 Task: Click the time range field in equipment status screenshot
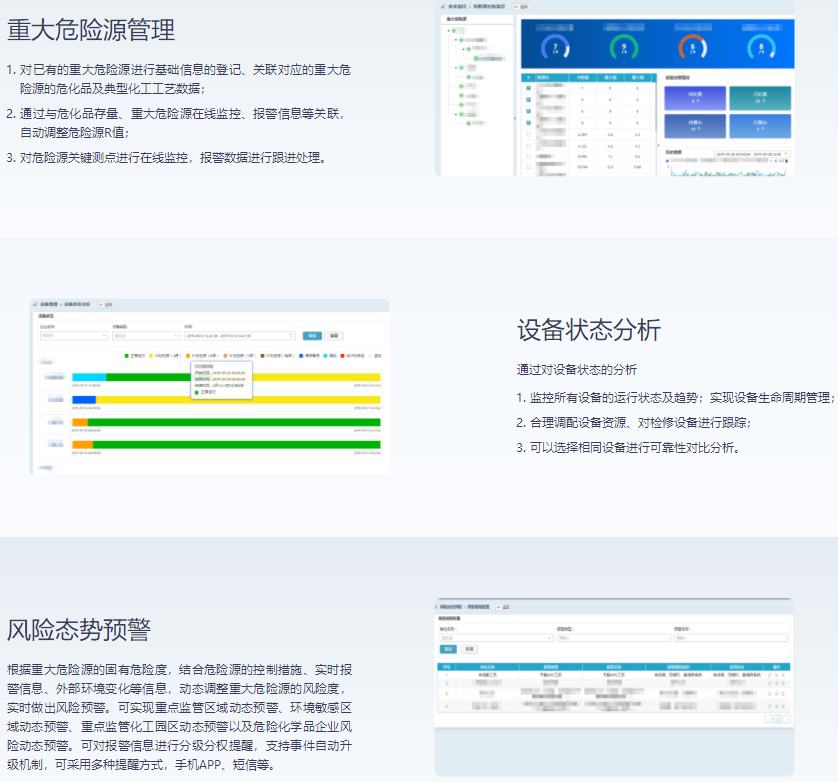pos(240,336)
